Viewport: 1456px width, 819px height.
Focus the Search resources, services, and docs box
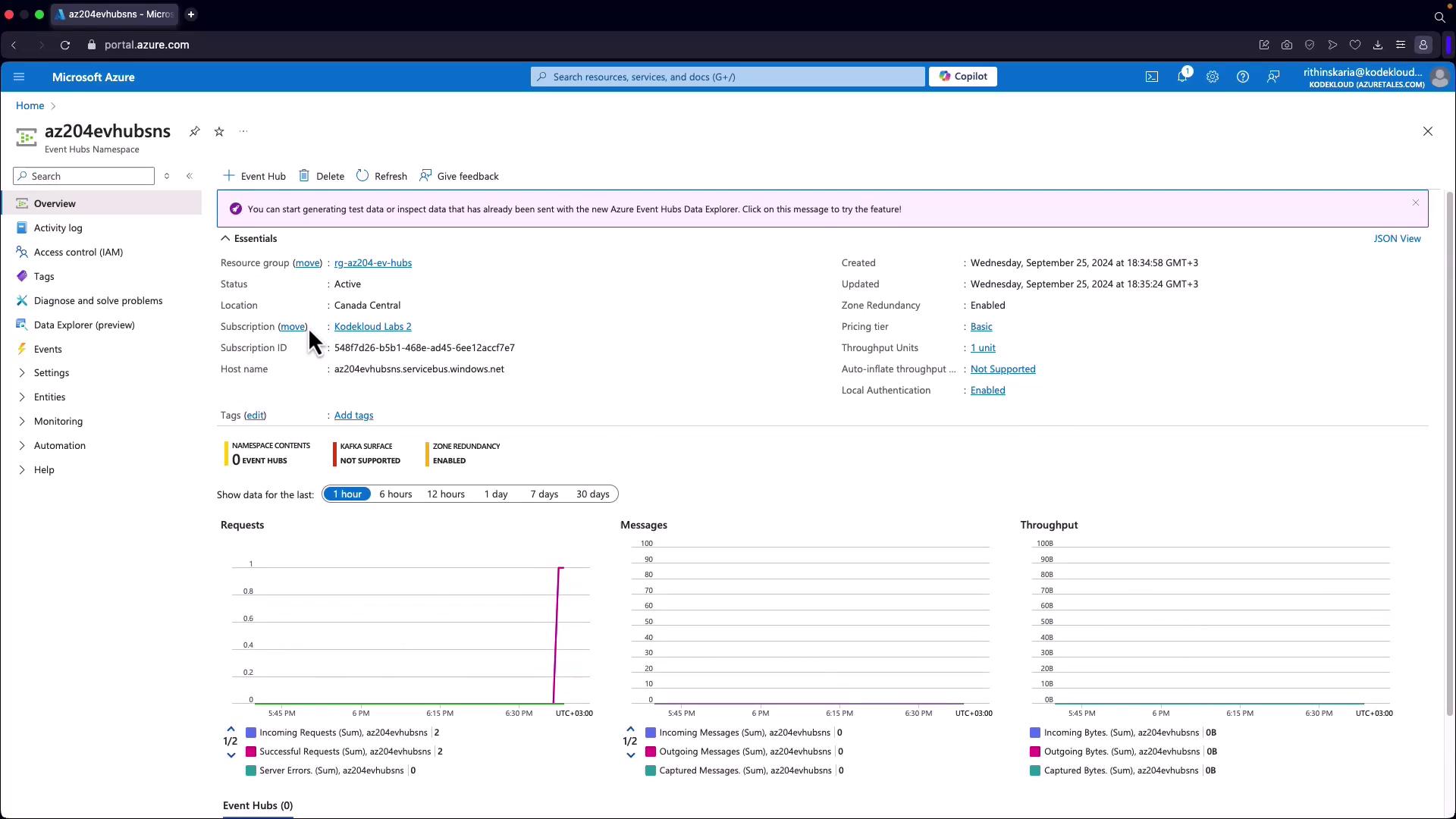click(x=728, y=77)
